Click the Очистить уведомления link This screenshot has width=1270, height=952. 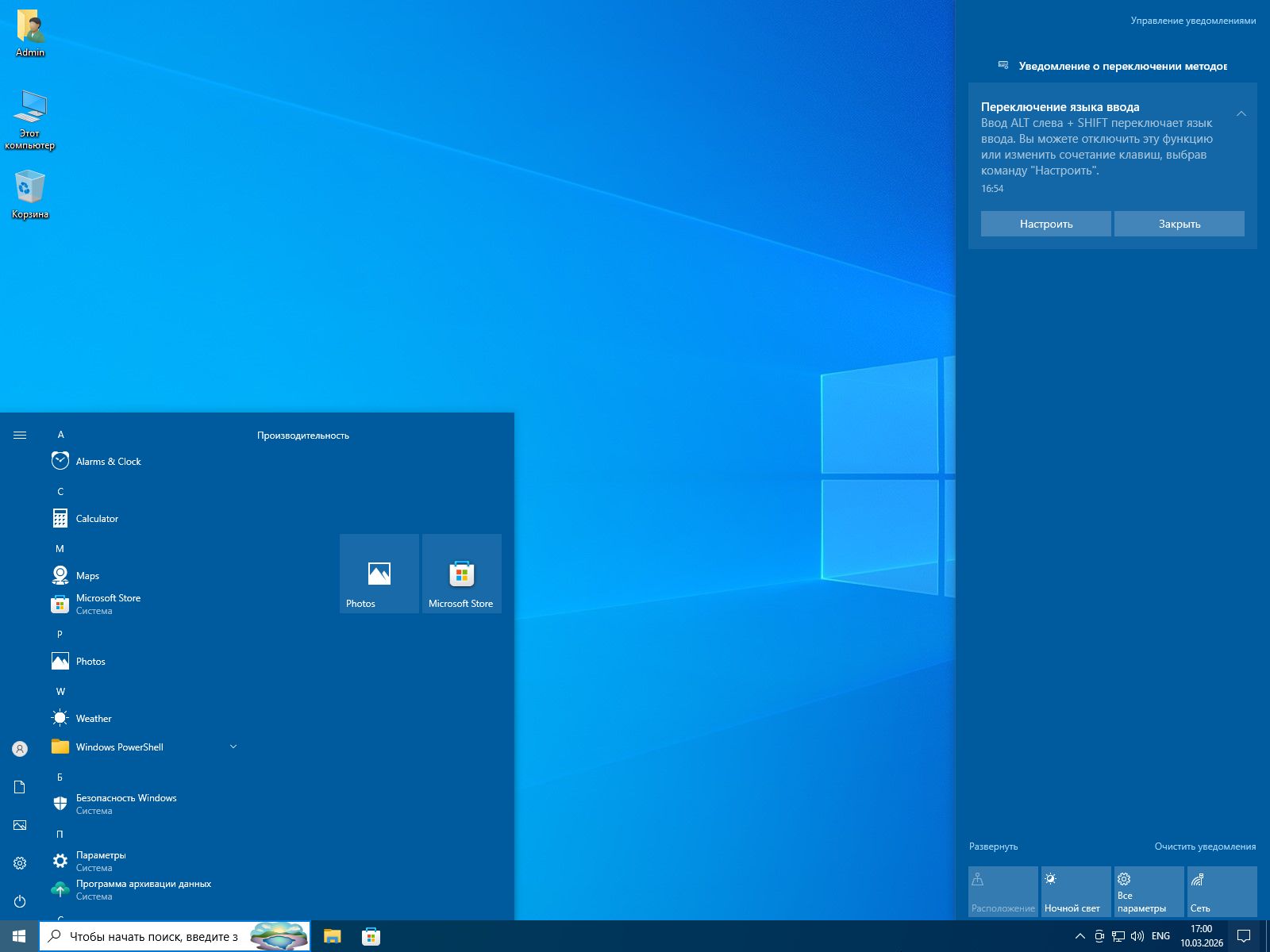click(1205, 846)
